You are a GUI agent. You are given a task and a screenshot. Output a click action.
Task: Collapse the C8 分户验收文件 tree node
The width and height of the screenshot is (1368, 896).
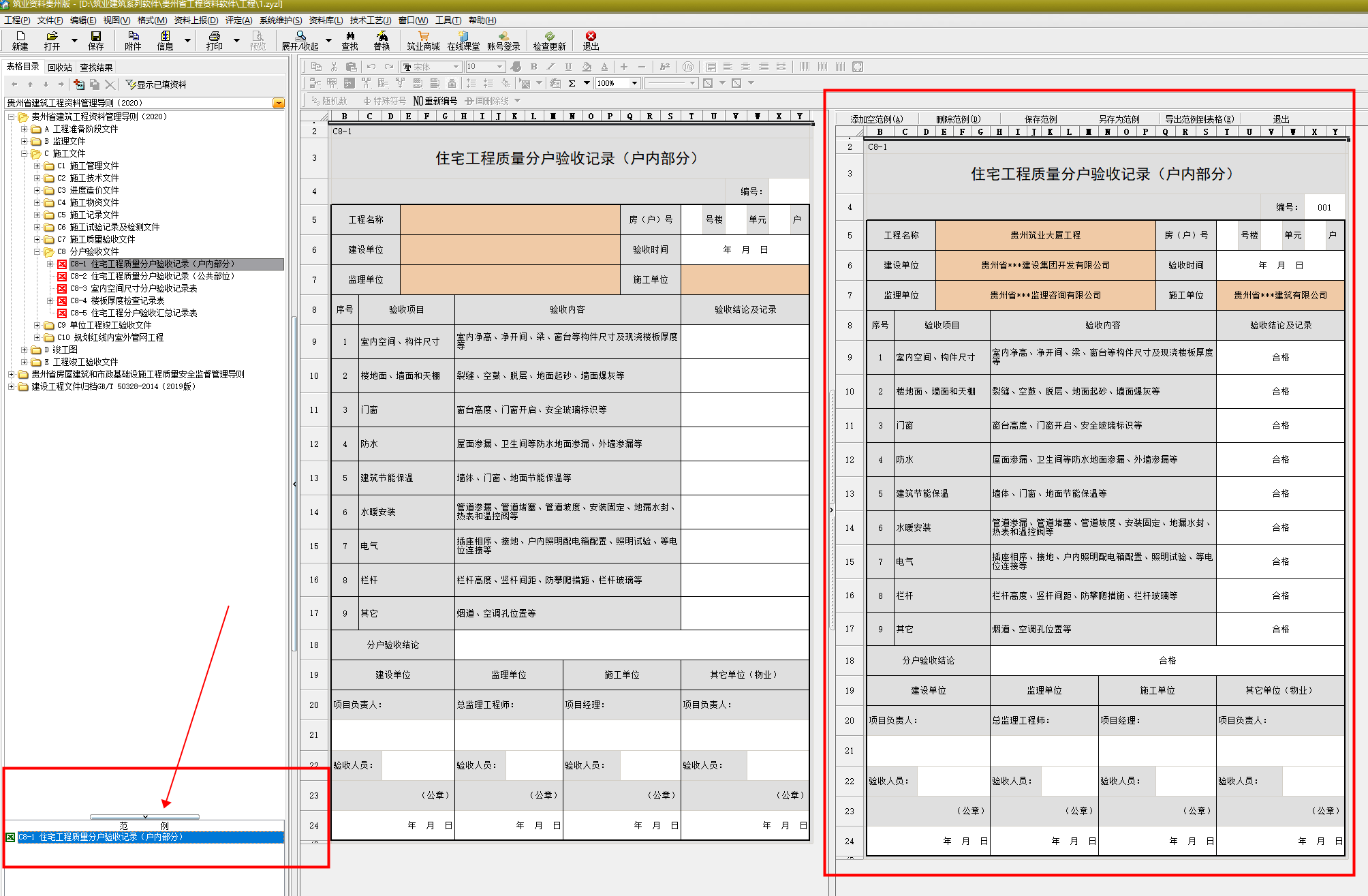tap(37, 251)
